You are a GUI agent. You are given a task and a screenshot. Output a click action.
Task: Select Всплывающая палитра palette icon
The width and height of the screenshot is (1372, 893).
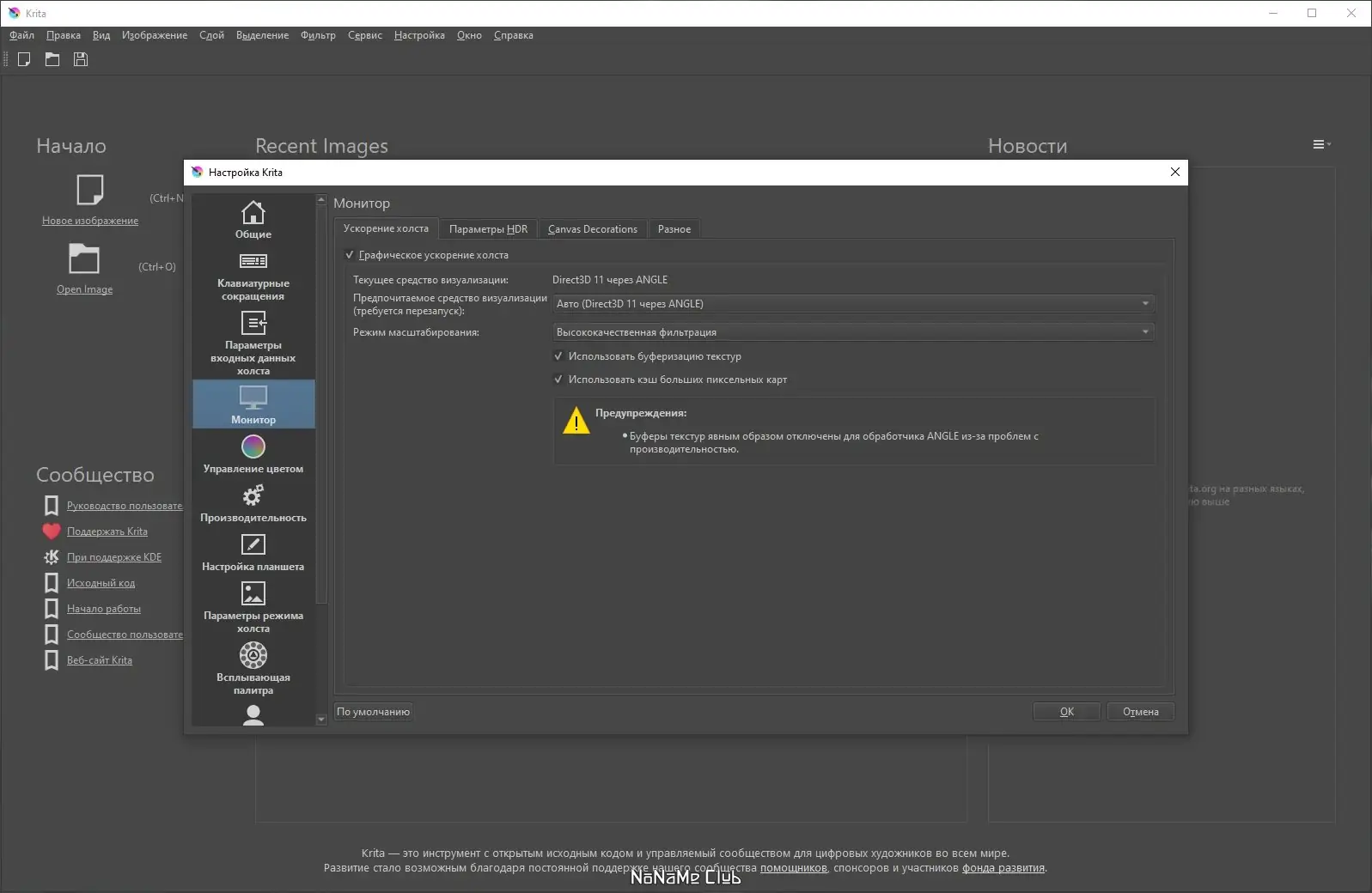tap(253, 655)
